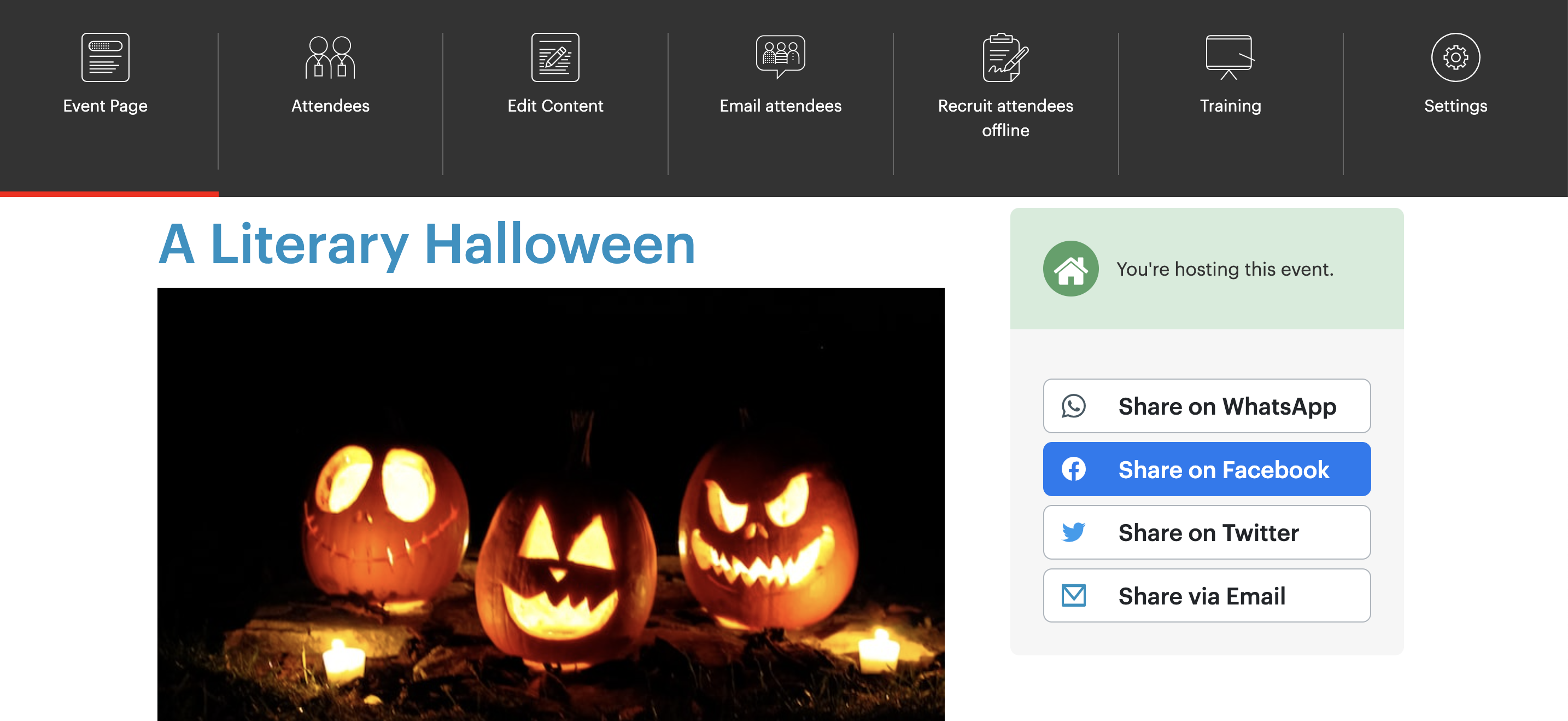Open the Edit Content tab label
This screenshot has height=721, width=1568.
555,106
